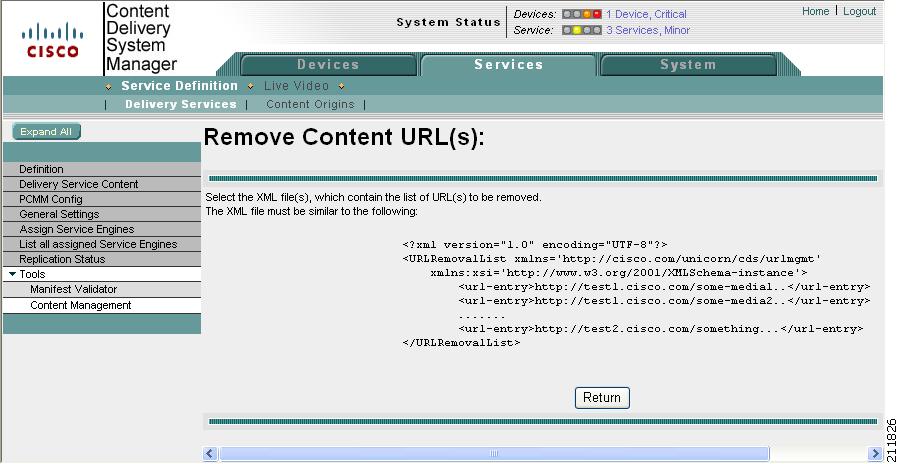
Task: Open Replication Status in sidebar
Action: pyautogui.click(x=102, y=259)
